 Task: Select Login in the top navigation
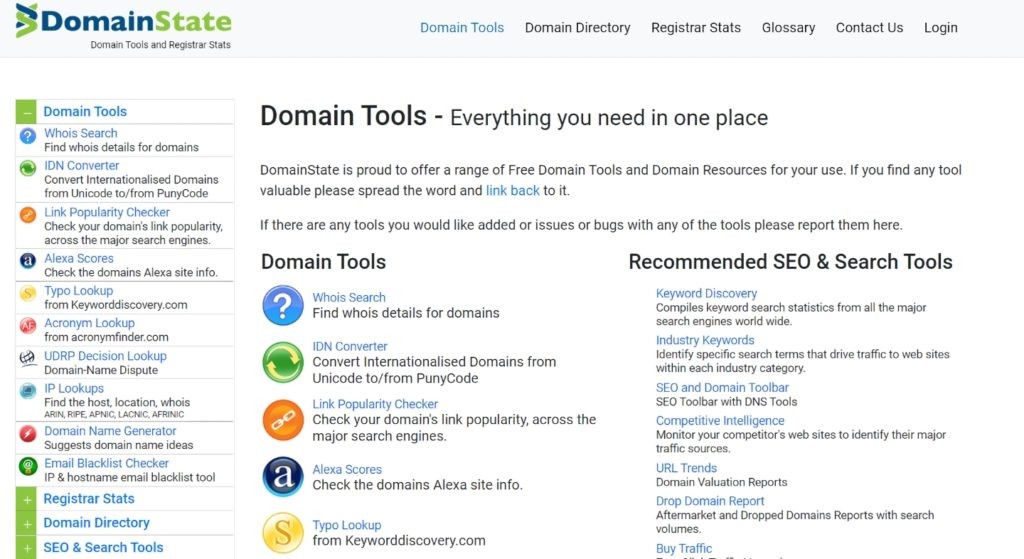940,28
